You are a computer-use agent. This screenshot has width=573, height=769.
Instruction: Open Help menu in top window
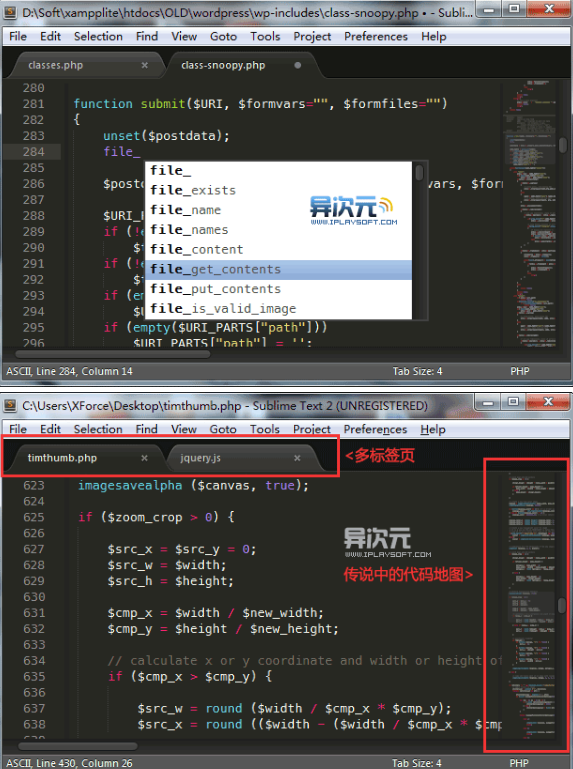[x=434, y=36]
